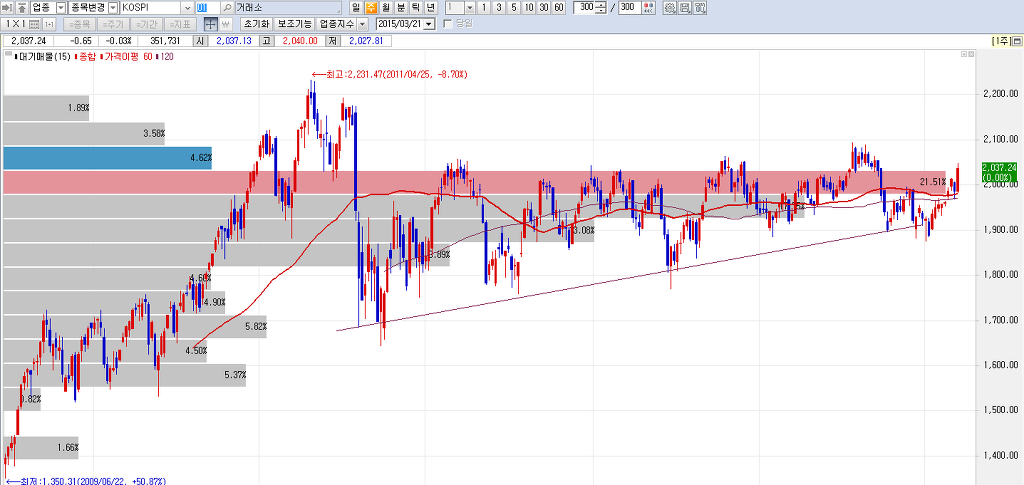Click the won currency symbol icon

226,24
